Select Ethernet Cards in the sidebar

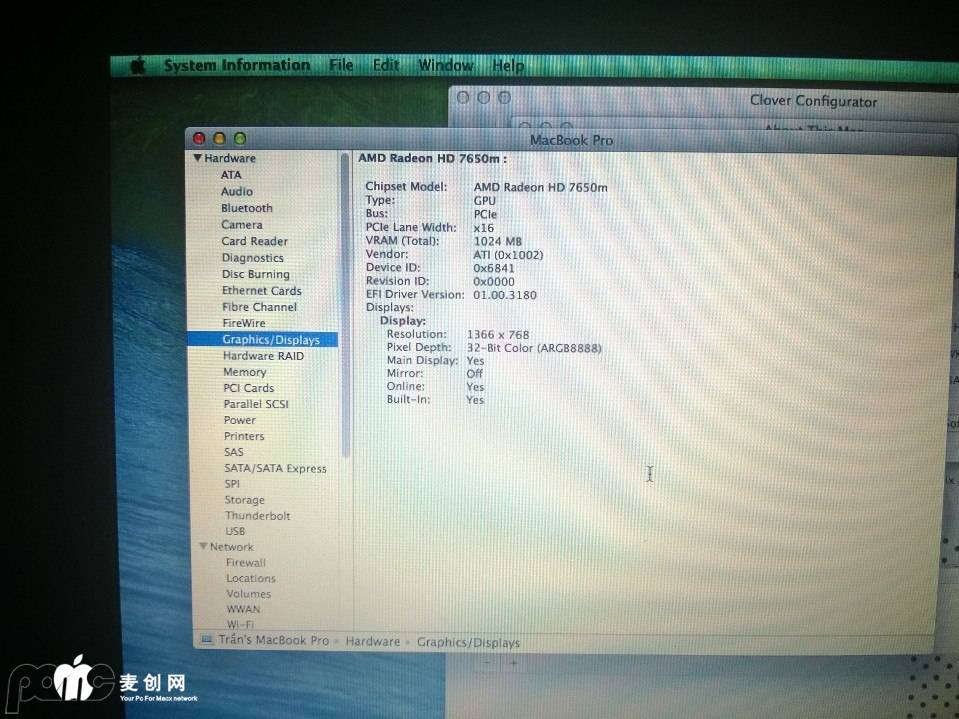[x=261, y=291]
